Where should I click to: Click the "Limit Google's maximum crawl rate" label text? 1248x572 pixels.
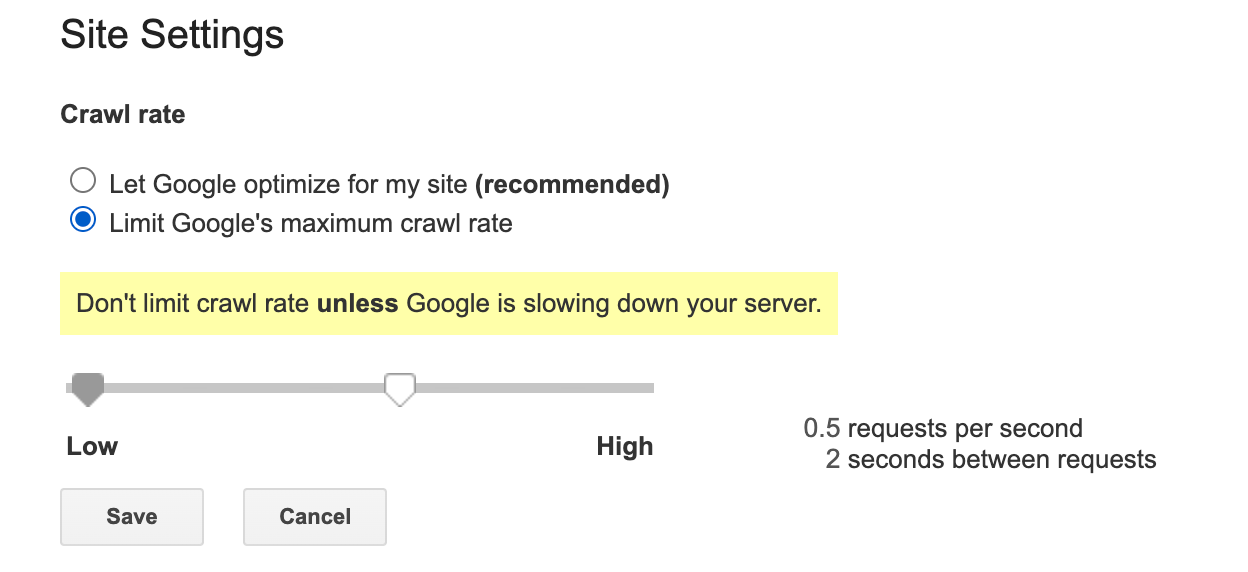click(311, 223)
